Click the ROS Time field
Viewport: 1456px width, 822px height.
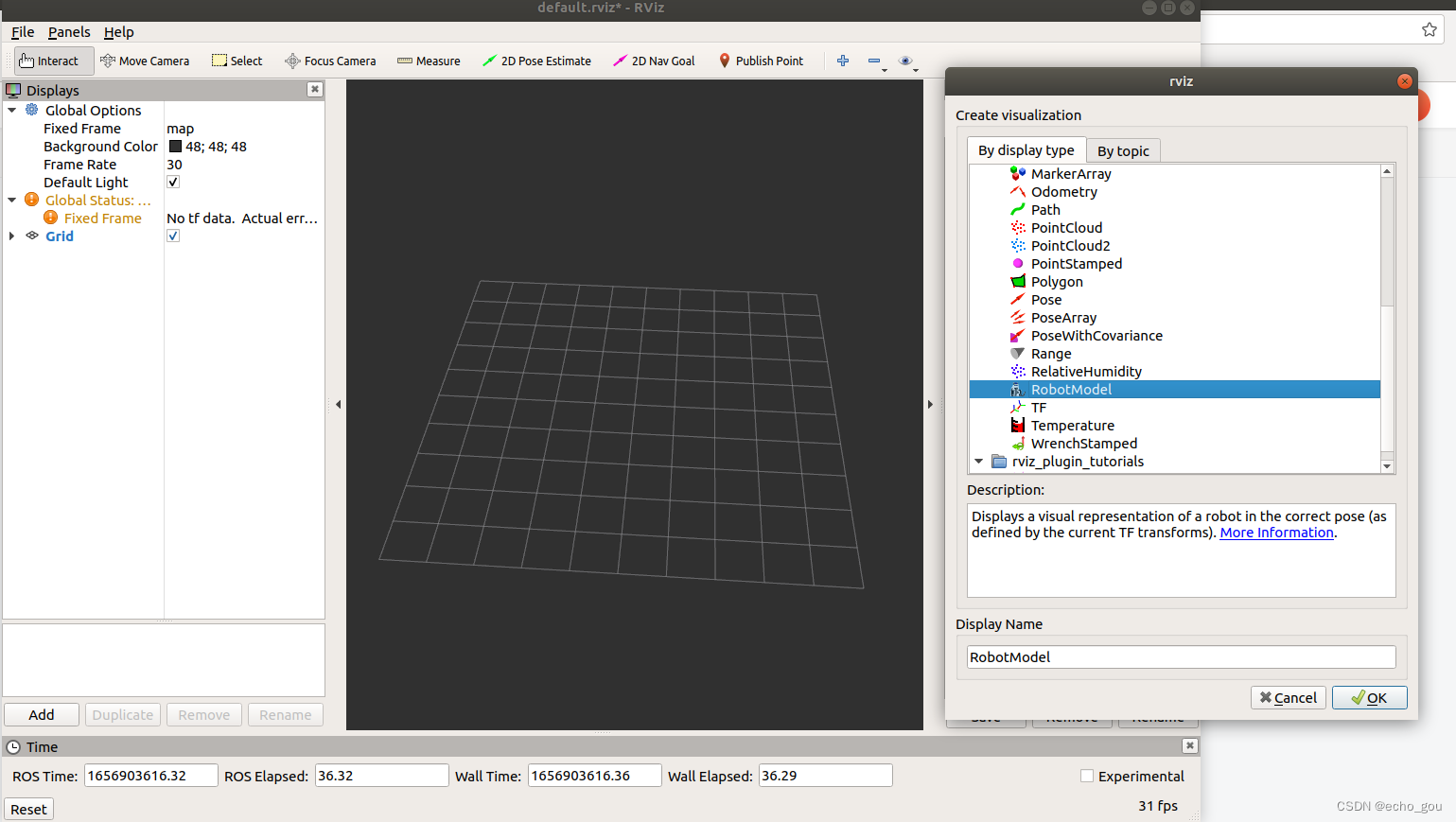point(151,776)
